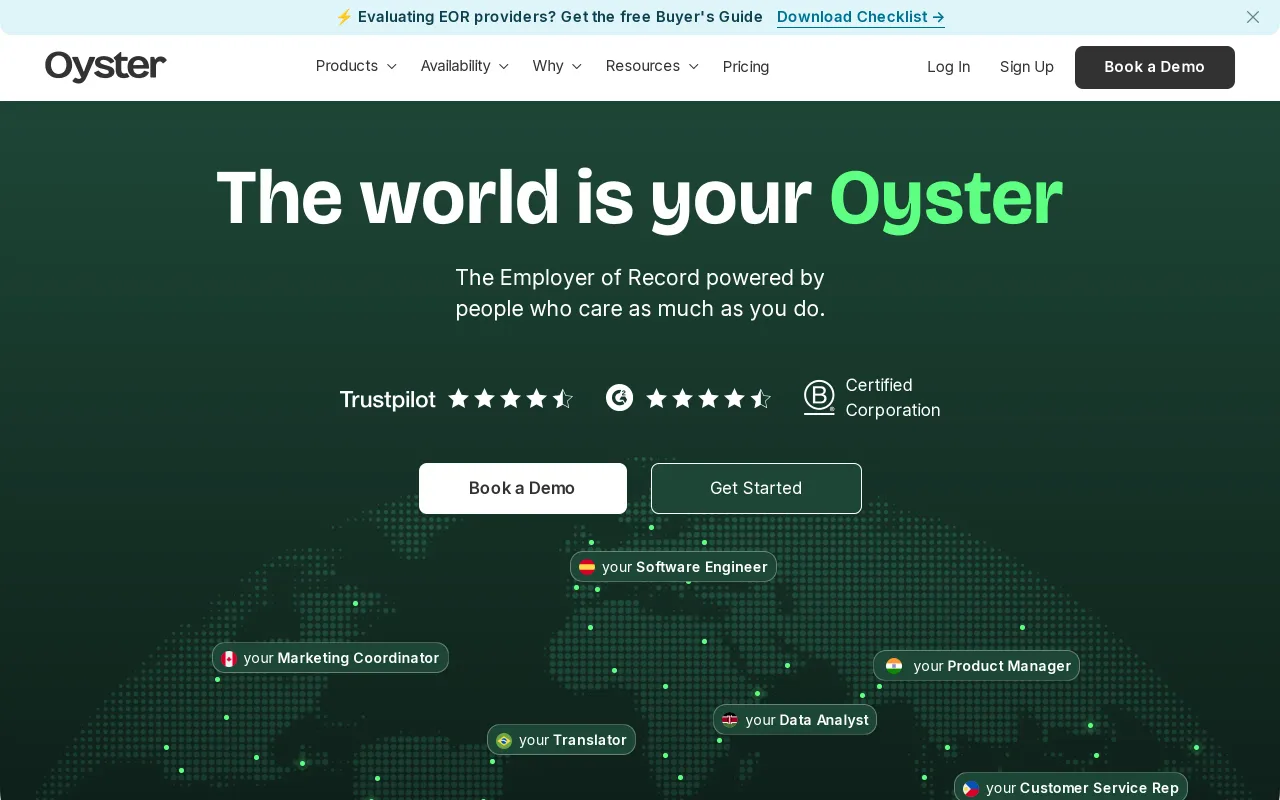Click the Kenya flag icon
The width and height of the screenshot is (1280, 800).
click(730, 720)
